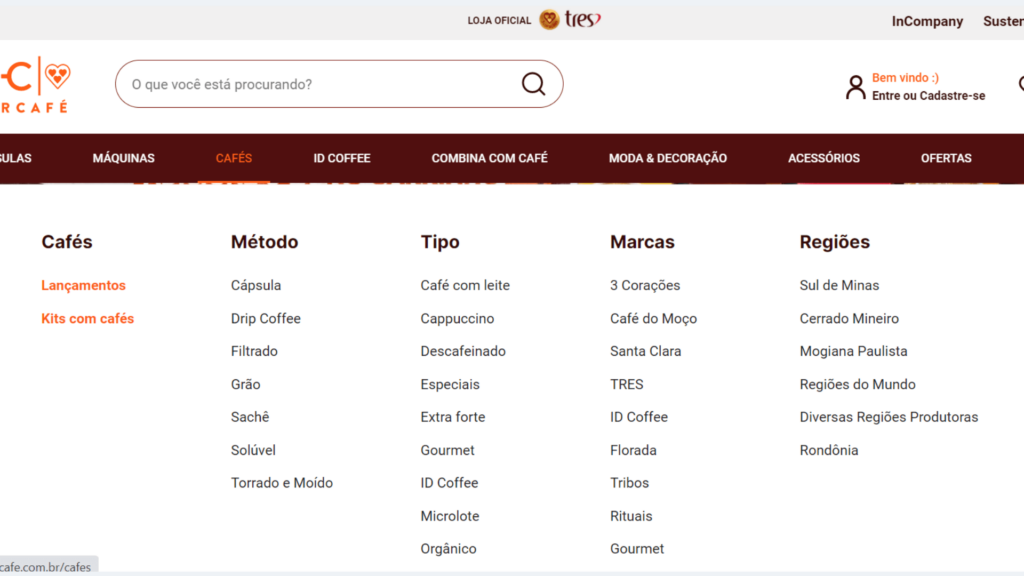
Task: Select Cappuccino type
Action: [457, 319]
